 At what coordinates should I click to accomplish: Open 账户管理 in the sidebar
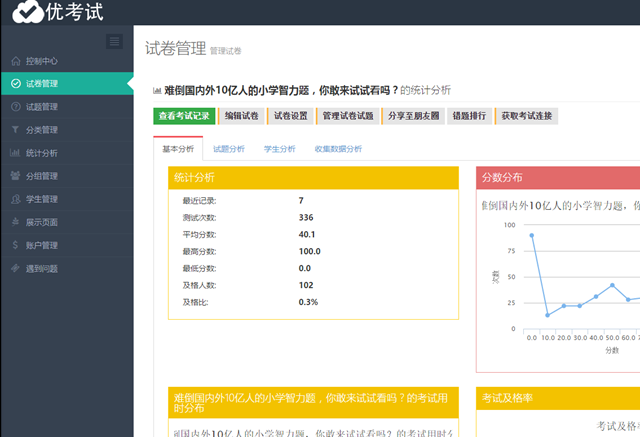pyautogui.click(x=67, y=245)
